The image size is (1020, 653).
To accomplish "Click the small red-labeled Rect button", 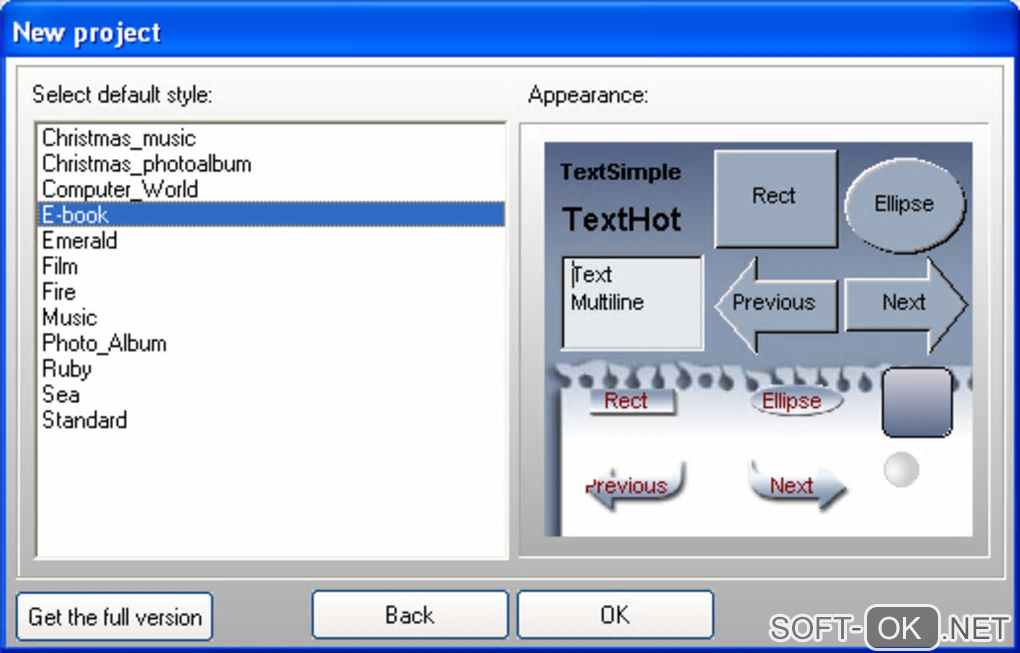I will tap(632, 401).
